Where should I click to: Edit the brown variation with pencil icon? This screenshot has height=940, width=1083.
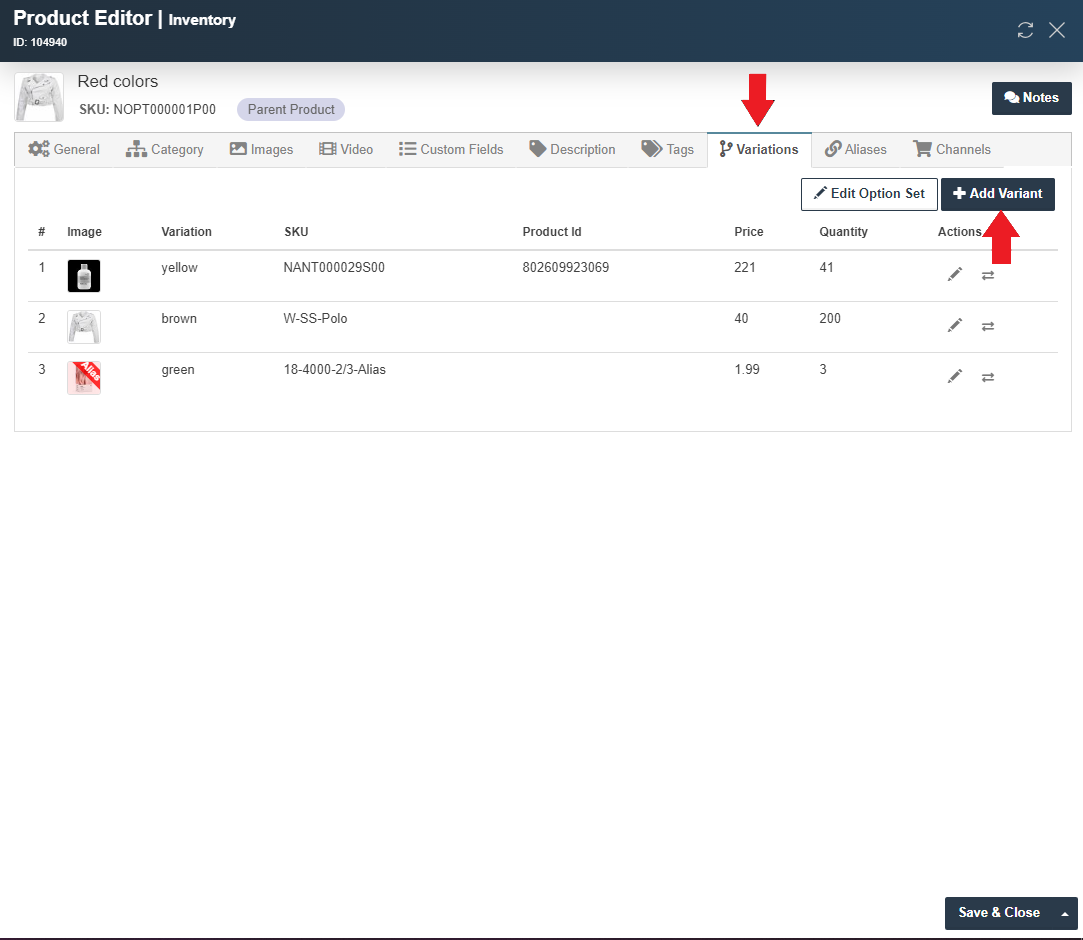pyautogui.click(x=955, y=326)
